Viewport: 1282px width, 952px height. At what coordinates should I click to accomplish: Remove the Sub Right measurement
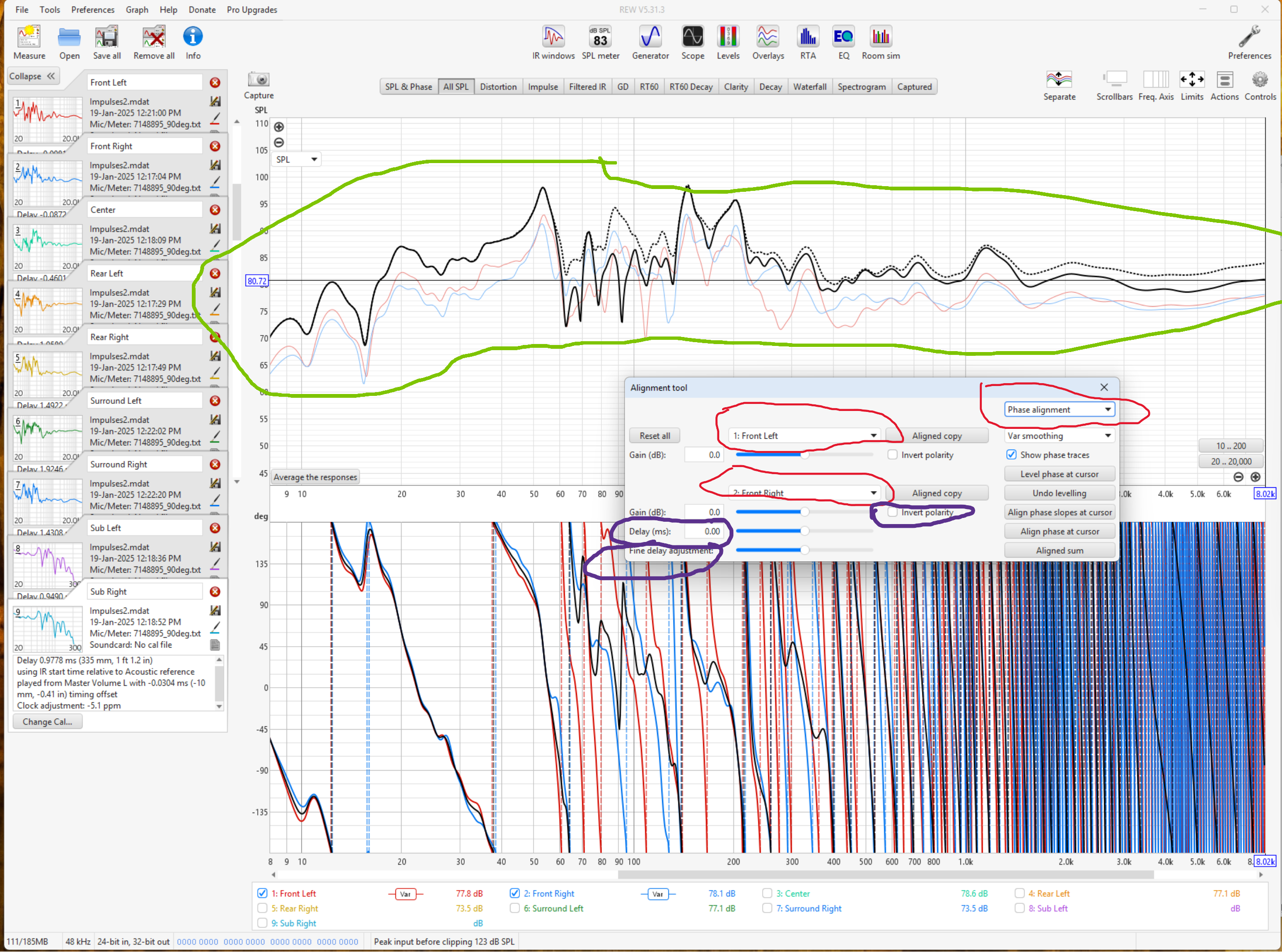pyautogui.click(x=215, y=592)
